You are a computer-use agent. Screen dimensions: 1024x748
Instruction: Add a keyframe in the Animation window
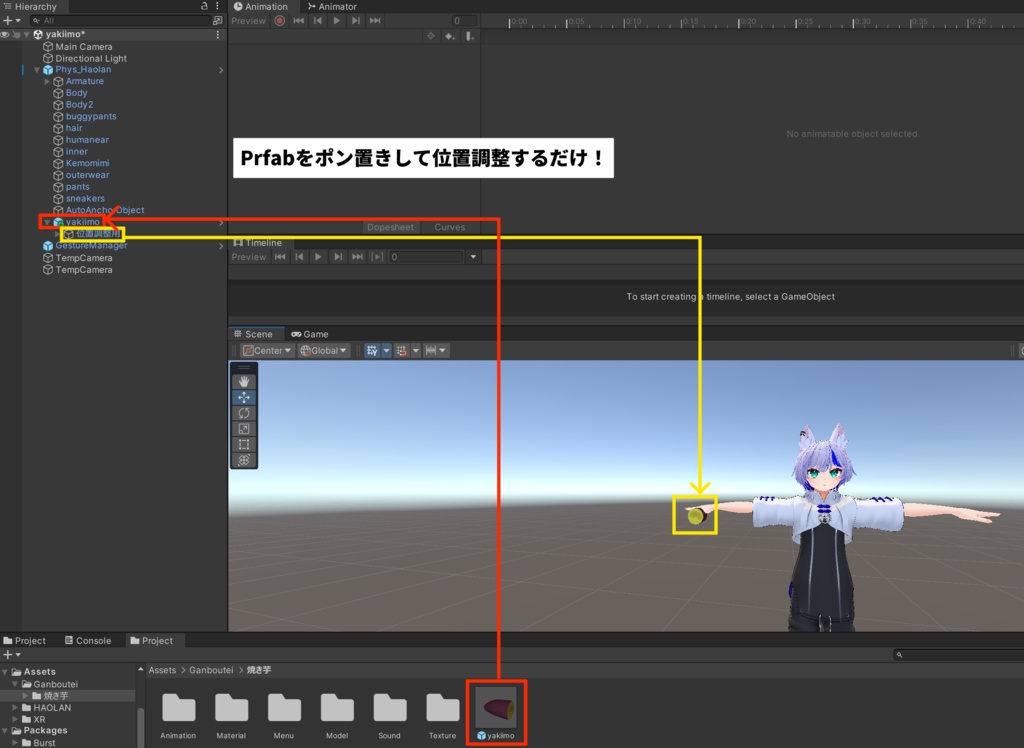point(450,36)
